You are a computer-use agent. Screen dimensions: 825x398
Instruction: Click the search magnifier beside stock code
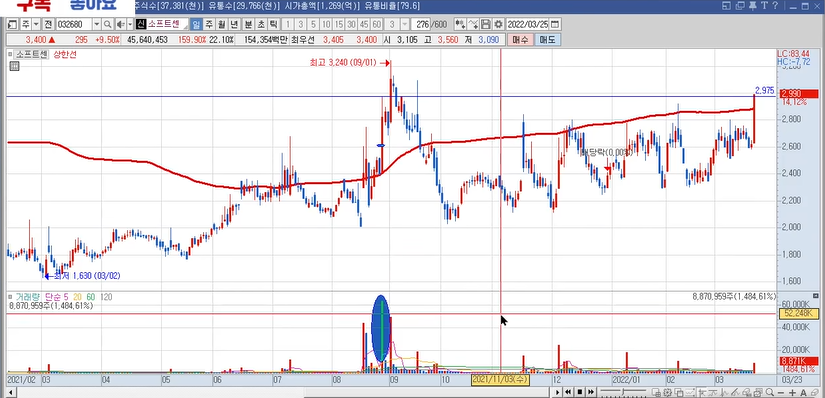coord(107,24)
